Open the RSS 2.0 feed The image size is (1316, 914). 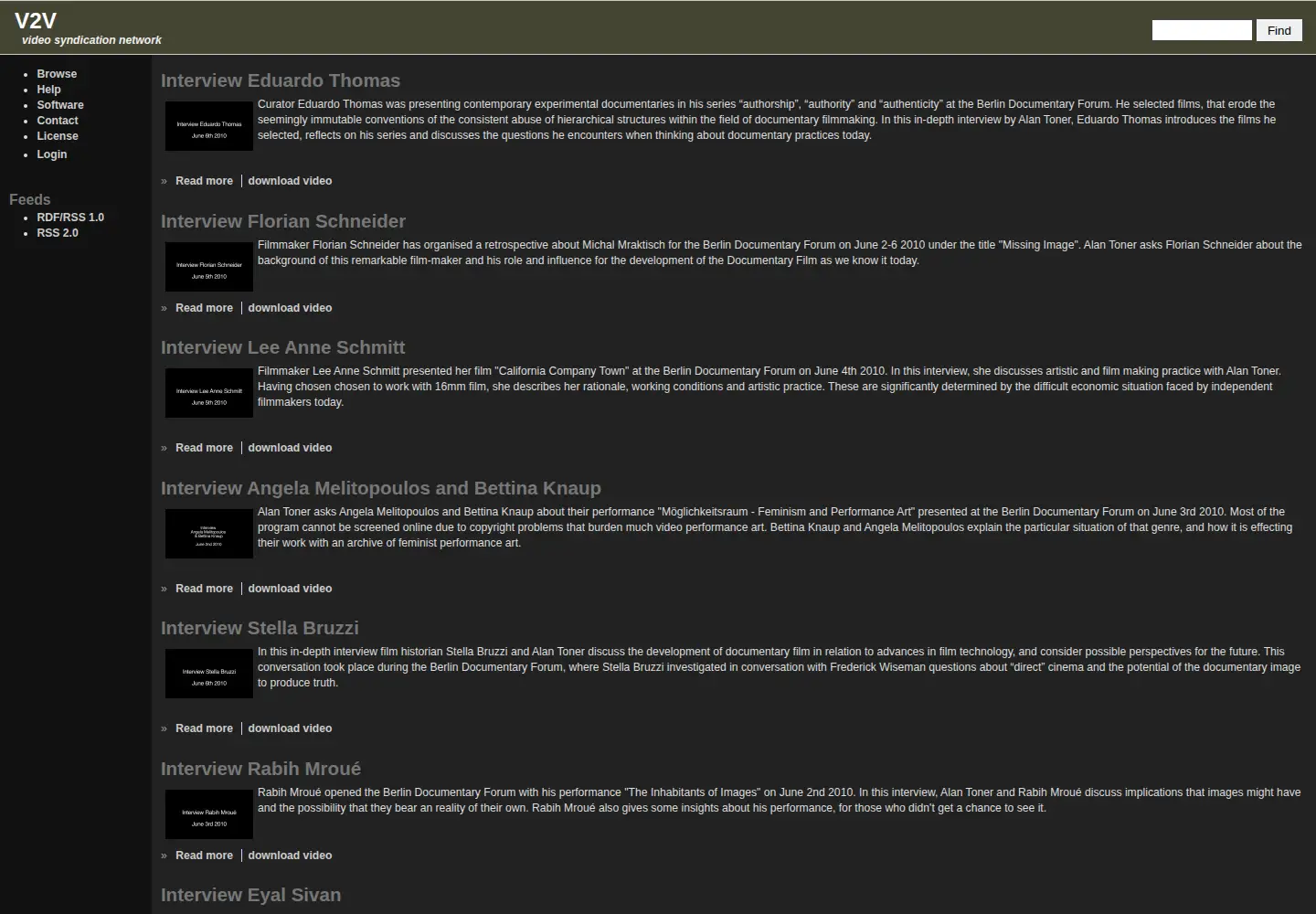(x=58, y=233)
